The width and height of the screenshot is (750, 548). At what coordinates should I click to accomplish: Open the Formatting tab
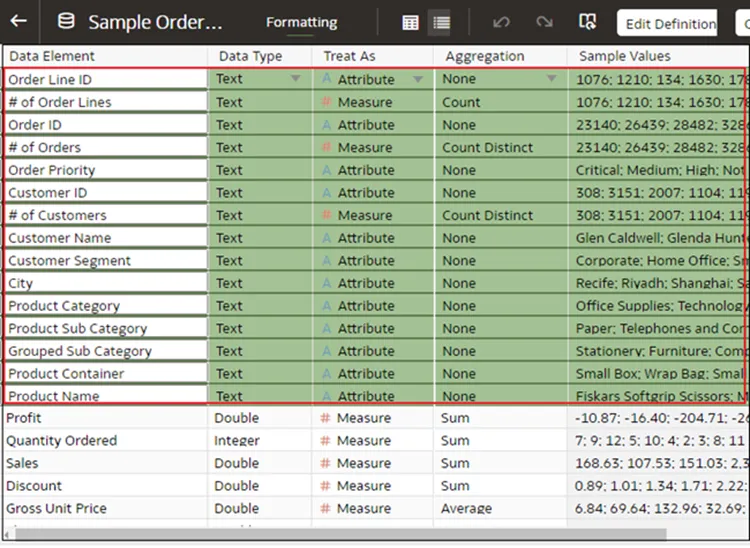(x=301, y=22)
